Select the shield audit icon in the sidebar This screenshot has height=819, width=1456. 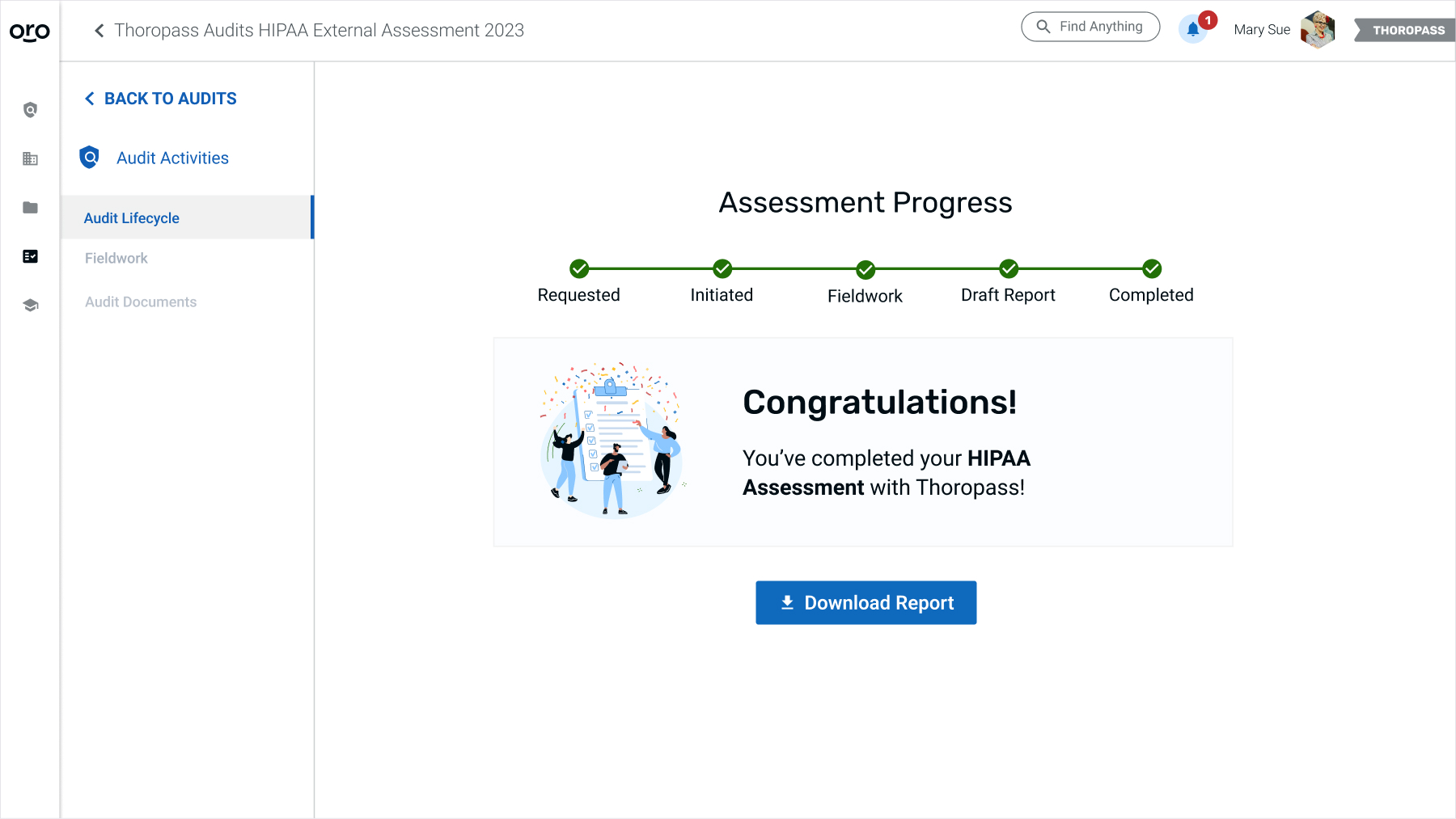click(x=29, y=110)
